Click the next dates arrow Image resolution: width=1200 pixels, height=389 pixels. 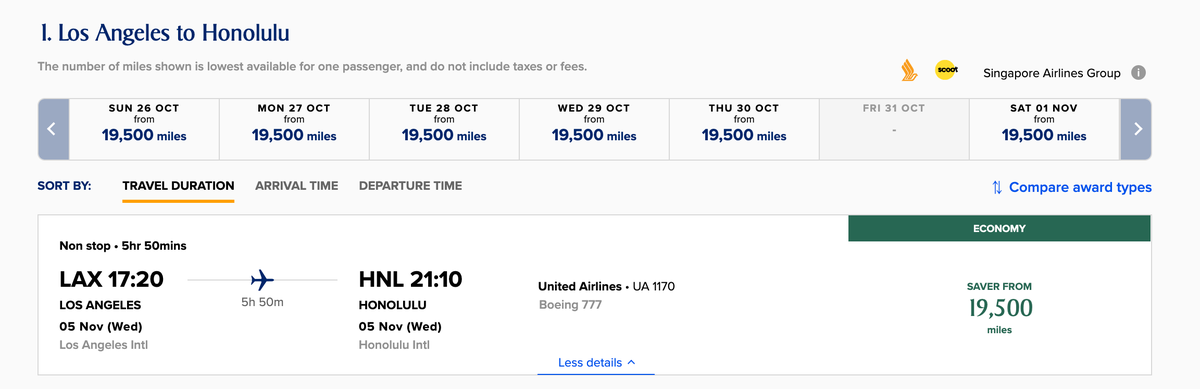click(1136, 129)
